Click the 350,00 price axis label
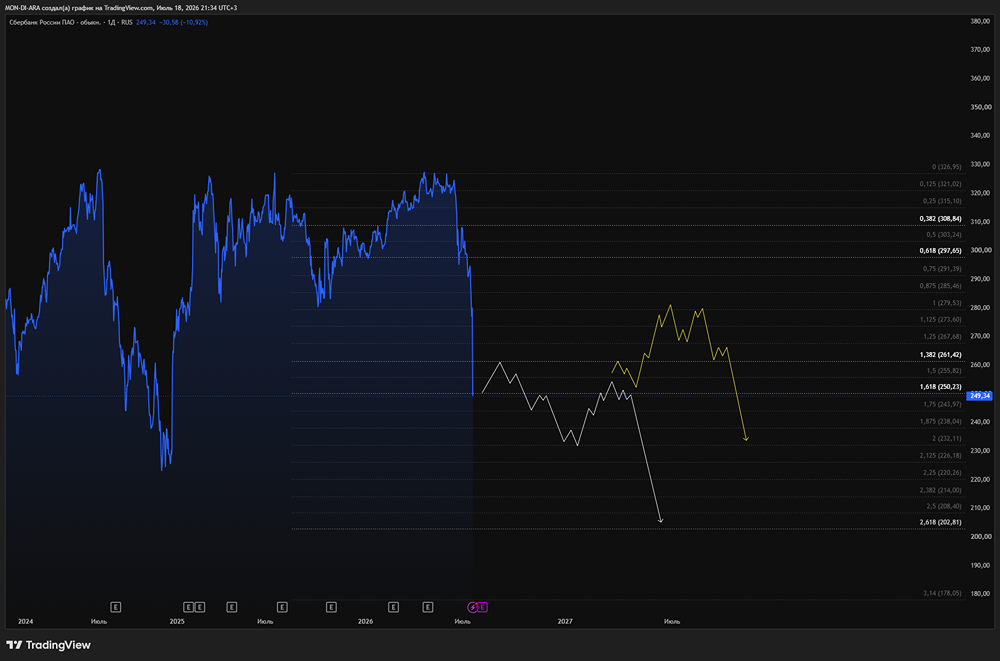Viewport: 1000px width, 661px height. 980,107
